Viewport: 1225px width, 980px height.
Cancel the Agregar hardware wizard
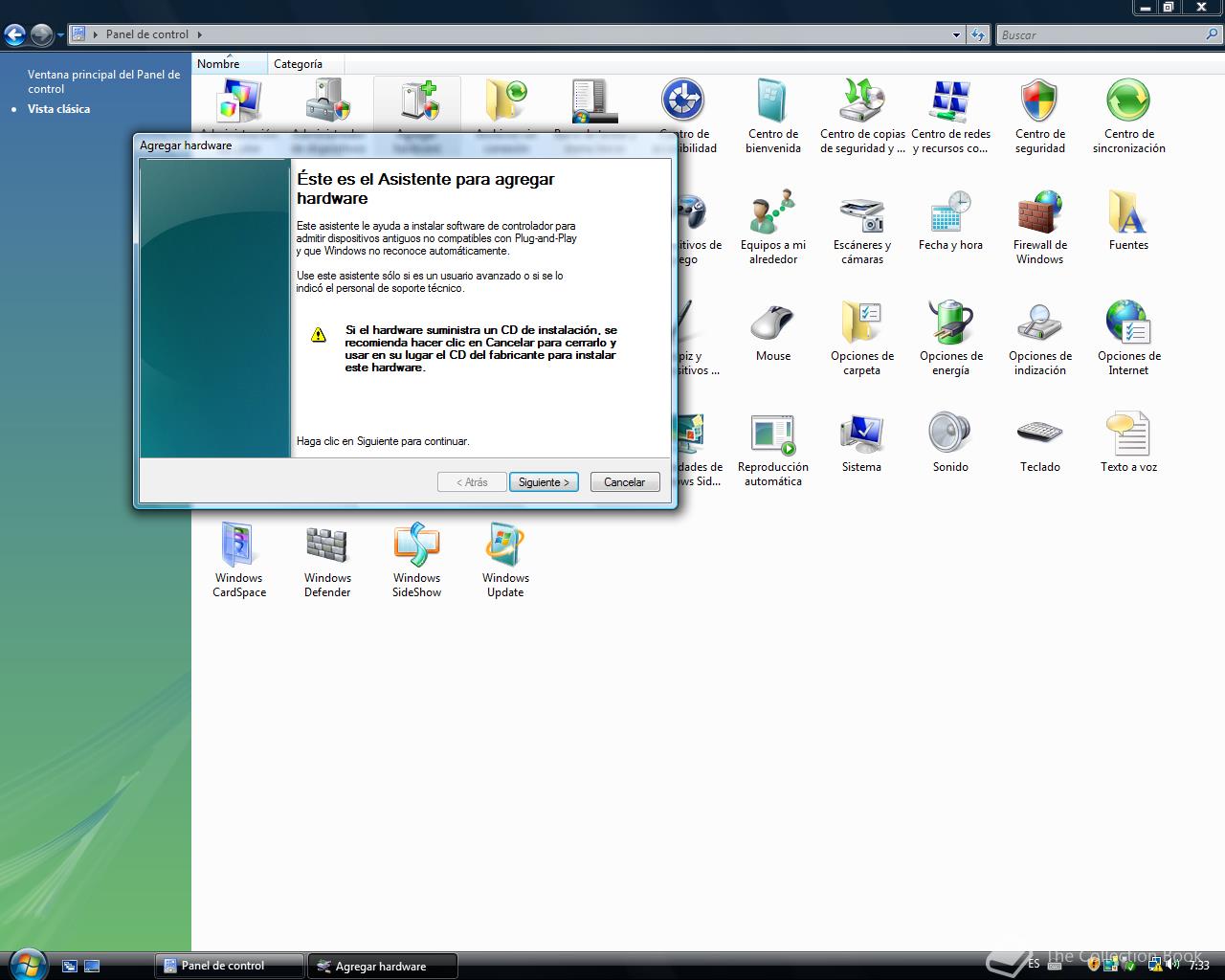[625, 482]
